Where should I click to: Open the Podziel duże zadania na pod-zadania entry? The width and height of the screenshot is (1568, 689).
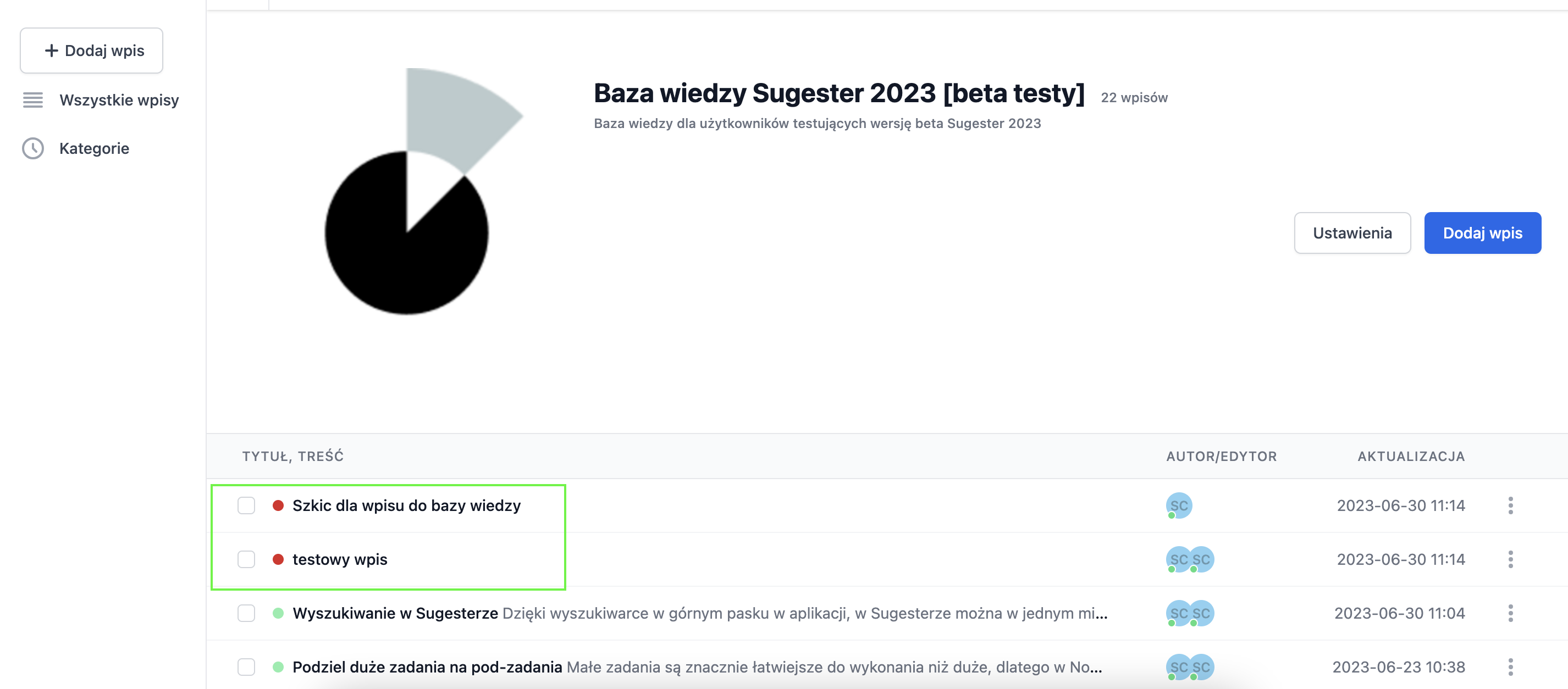coord(427,667)
